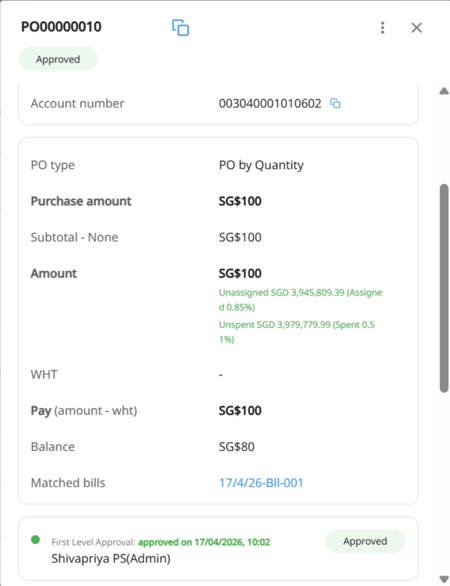Screen dimensions: 450x586
Task: Select the PO00000010 title text
Action: (61, 27)
